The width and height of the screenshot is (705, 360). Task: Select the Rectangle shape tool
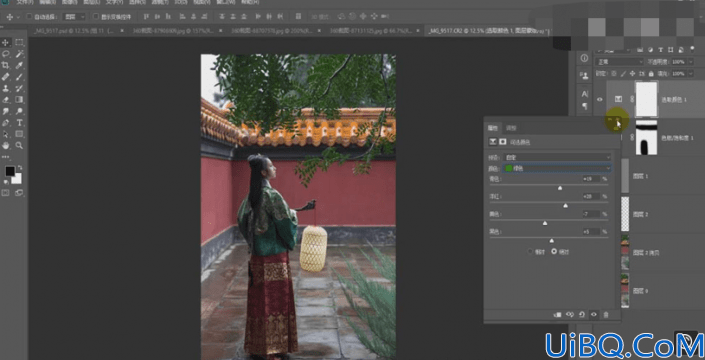(19, 134)
